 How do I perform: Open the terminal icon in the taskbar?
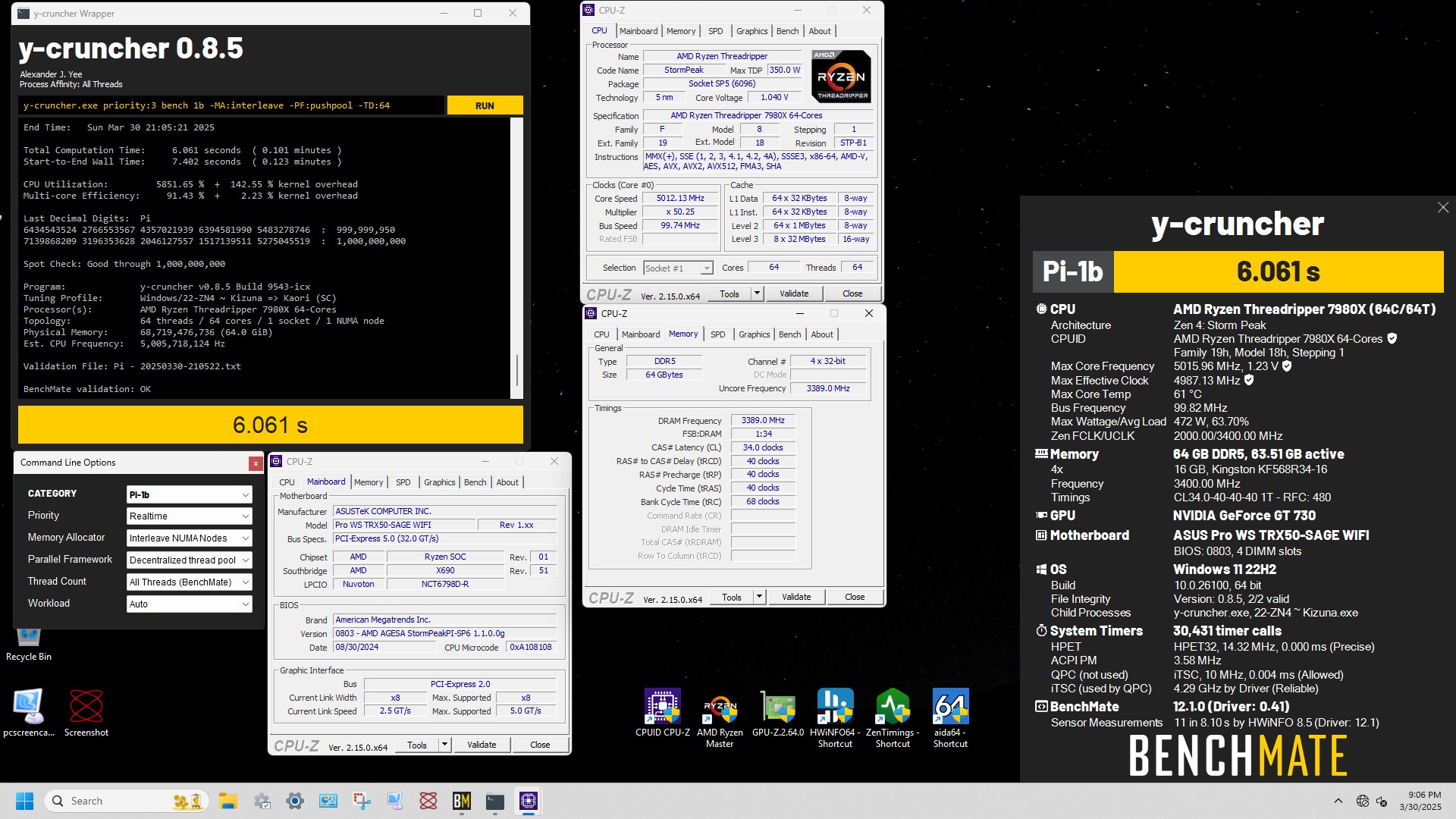click(x=494, y=801)
